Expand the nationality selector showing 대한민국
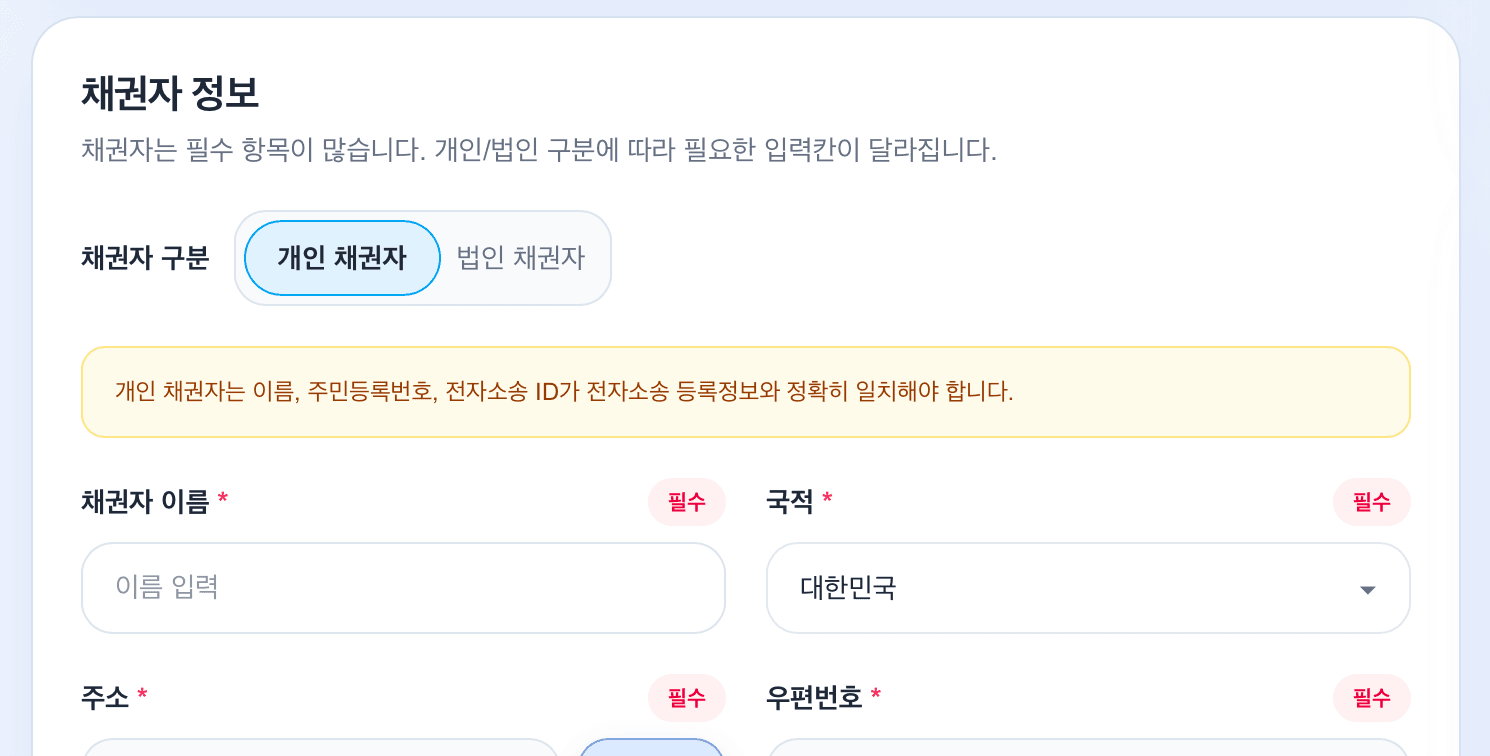The height and width of the screenshot is (756, 1490). click(1088, 588)
